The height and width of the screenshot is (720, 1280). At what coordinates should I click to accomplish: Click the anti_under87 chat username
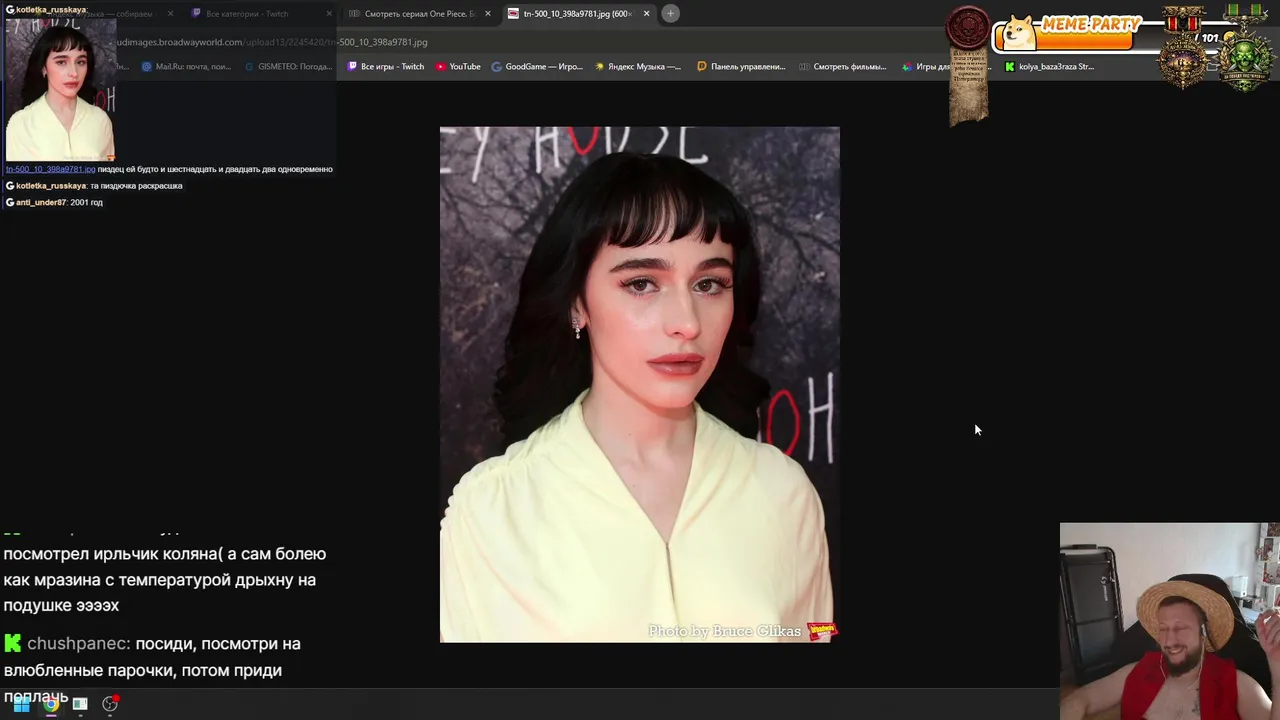(40, 202)
